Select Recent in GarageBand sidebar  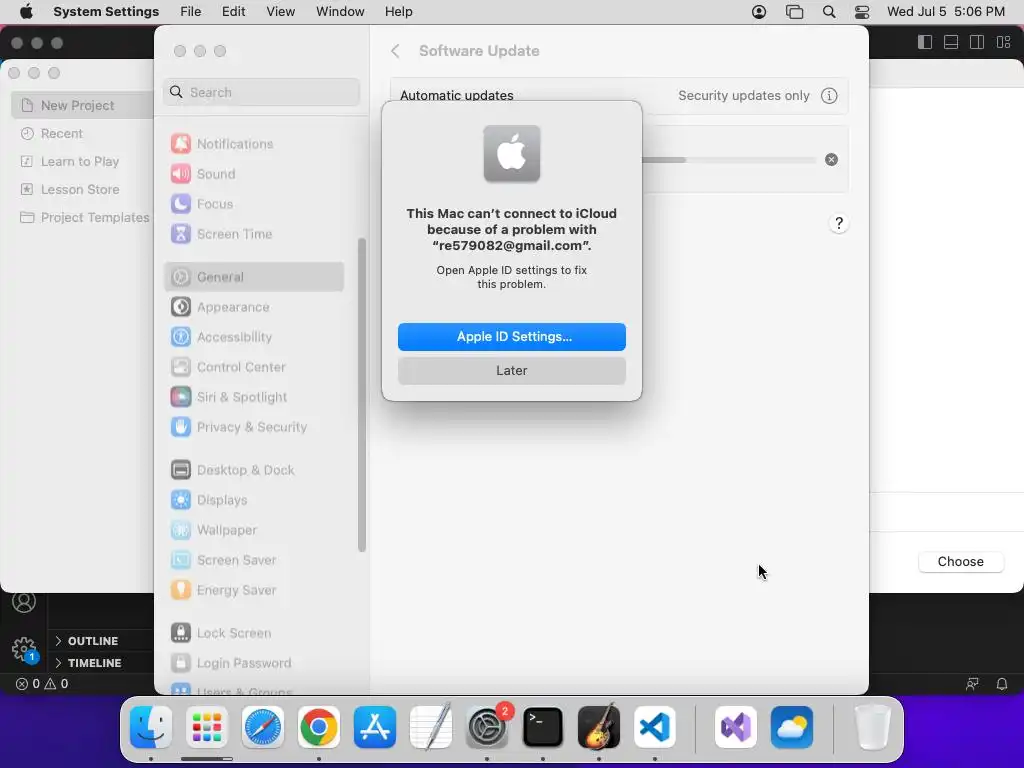(x=82, y=133)
